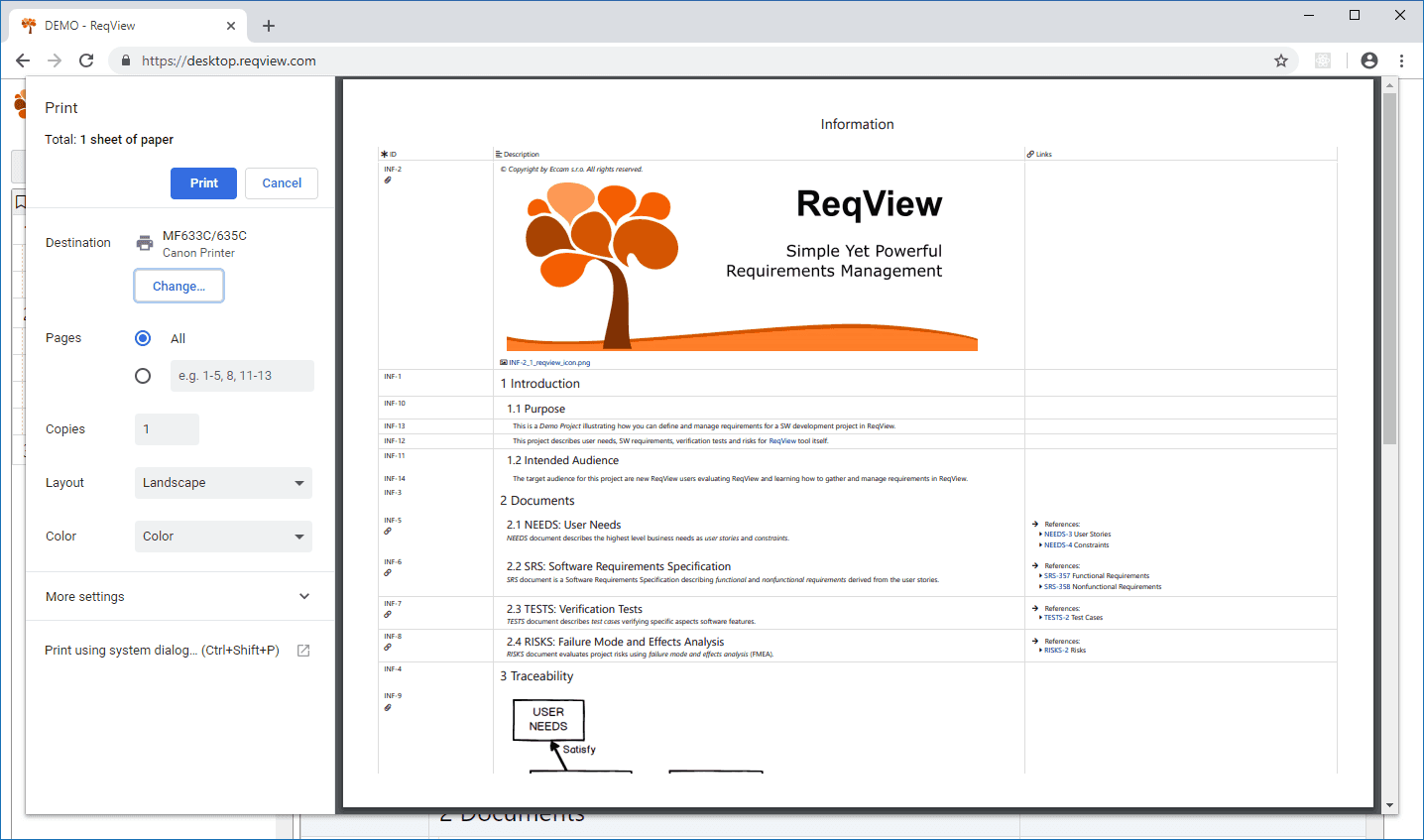The image size is (1424, 840).
Task: Click RISKS-2 Risks reference
Action: [1065, 651]
